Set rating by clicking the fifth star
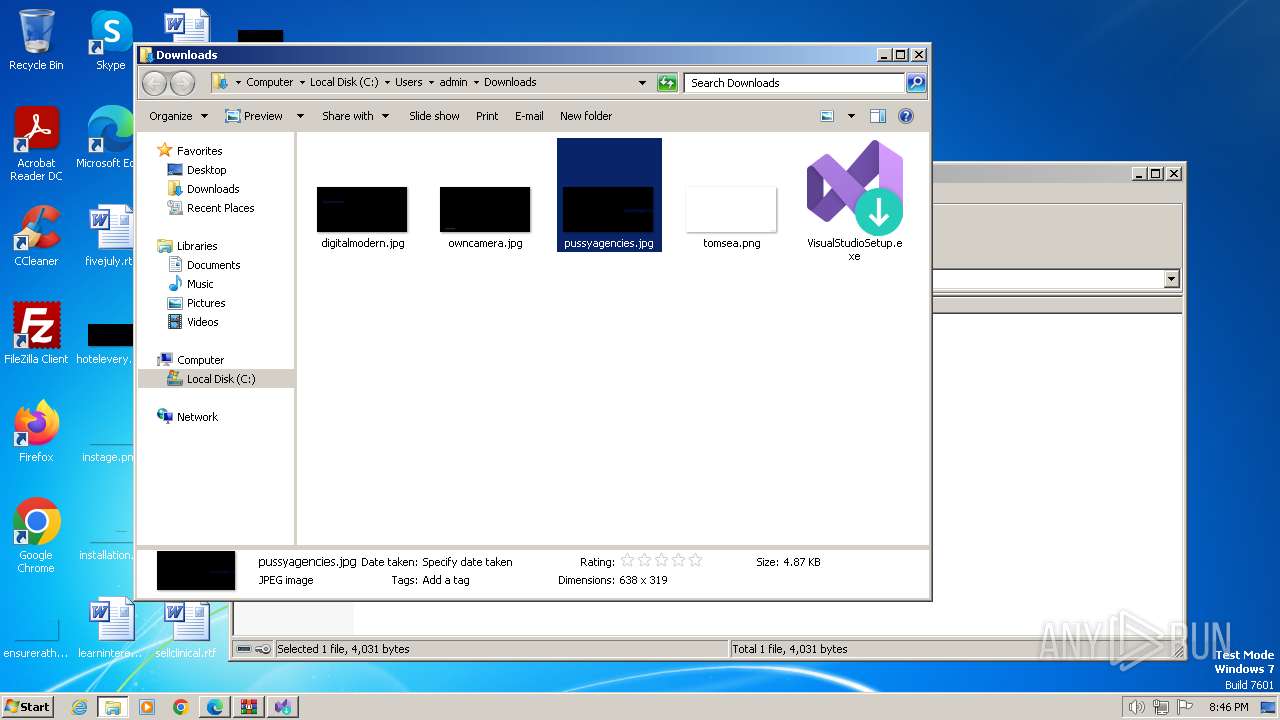The height and width of the screenshot is (720, 1280). 695,561
